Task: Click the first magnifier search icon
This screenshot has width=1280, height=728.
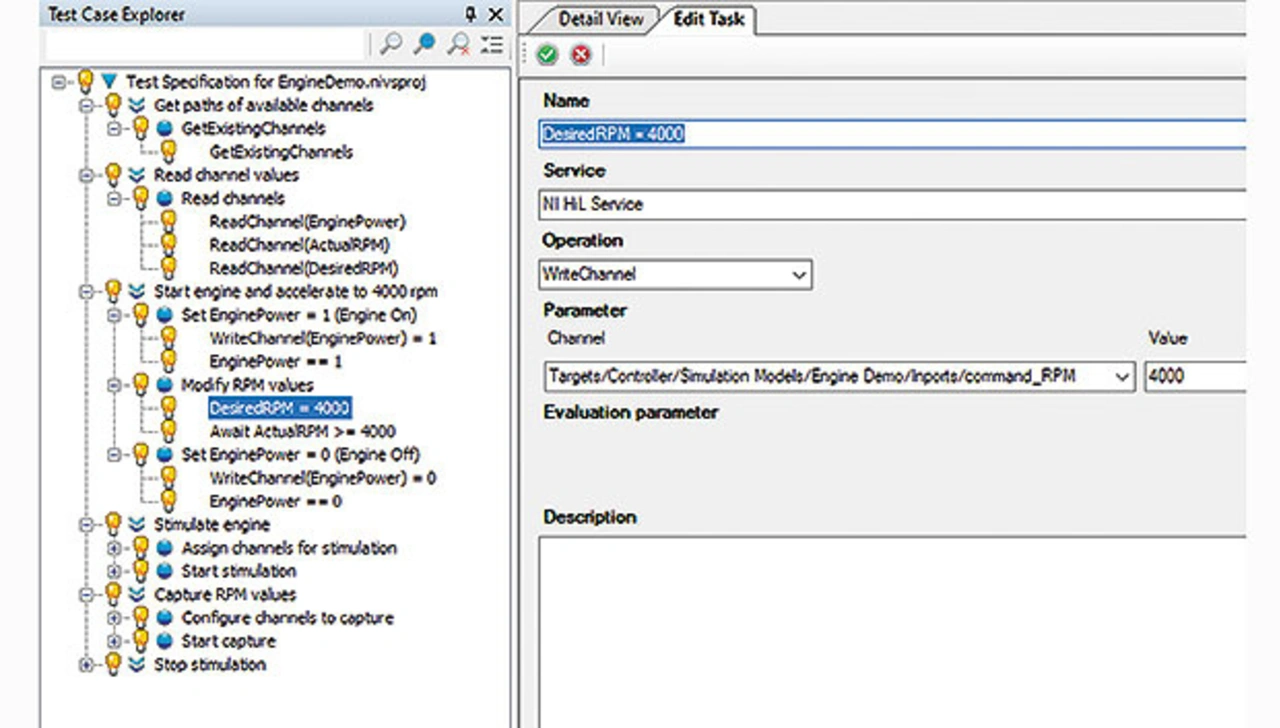Action: [391, 44]
